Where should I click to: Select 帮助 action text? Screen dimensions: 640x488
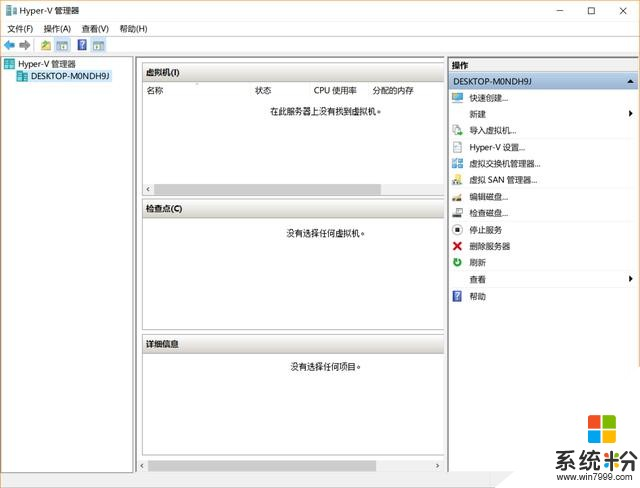click(x=477, y=296)
